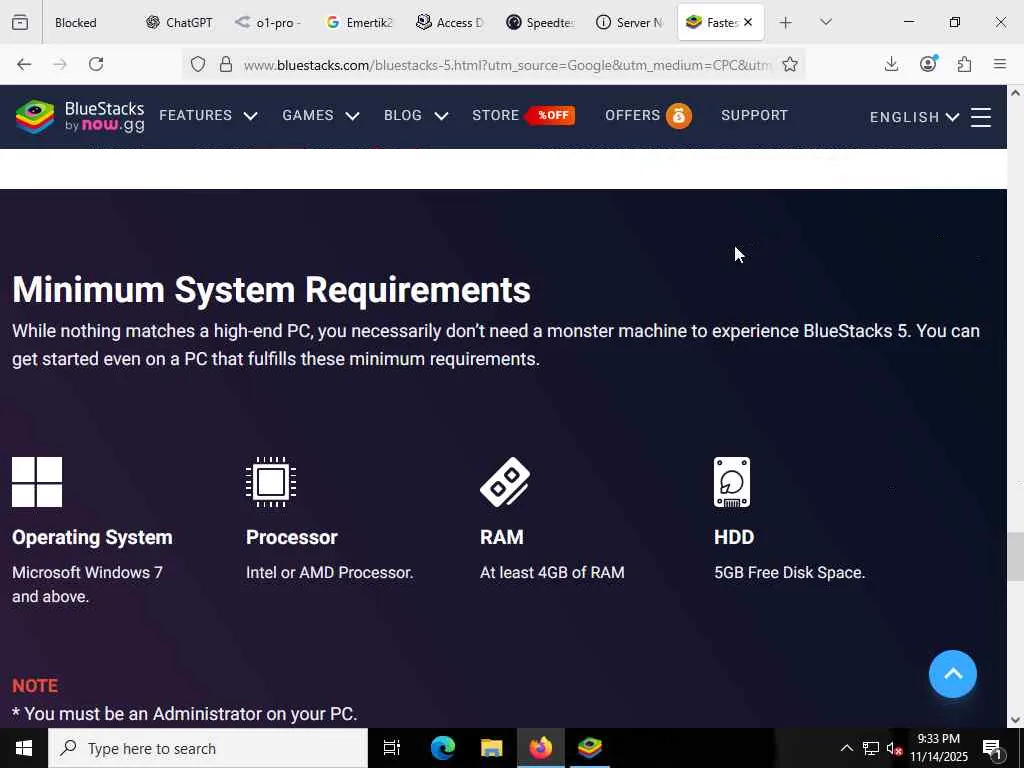This screenshot has height=768, width=1024.
Task: Open the taskbar clock showing 9:33 PM
Action: point(939,748)
